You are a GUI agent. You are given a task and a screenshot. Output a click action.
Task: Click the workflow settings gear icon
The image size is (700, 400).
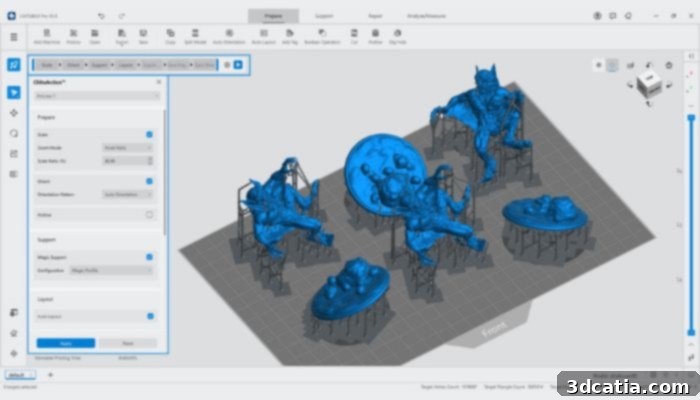227,65
